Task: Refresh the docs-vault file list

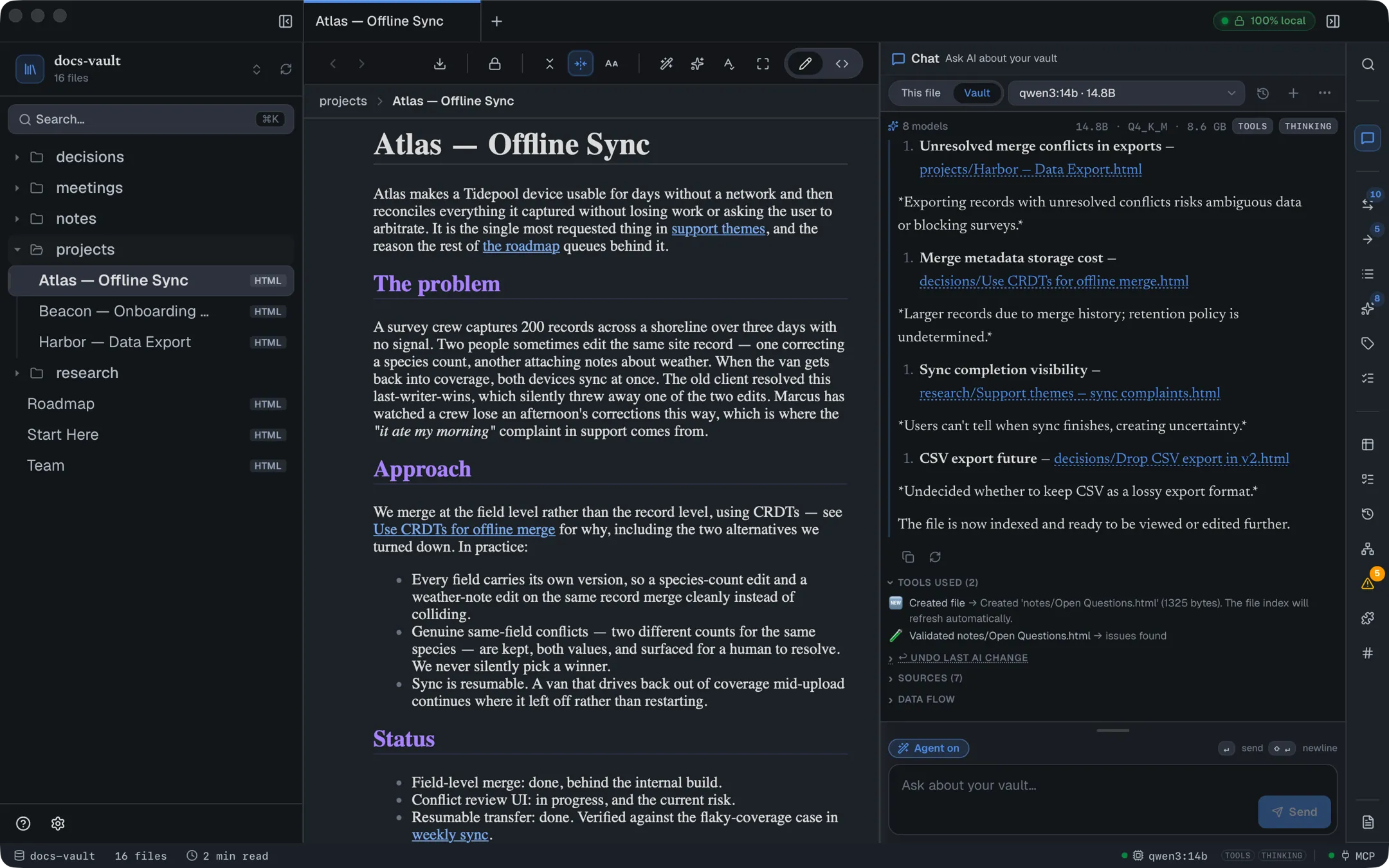Action: [x=286, y=69]
